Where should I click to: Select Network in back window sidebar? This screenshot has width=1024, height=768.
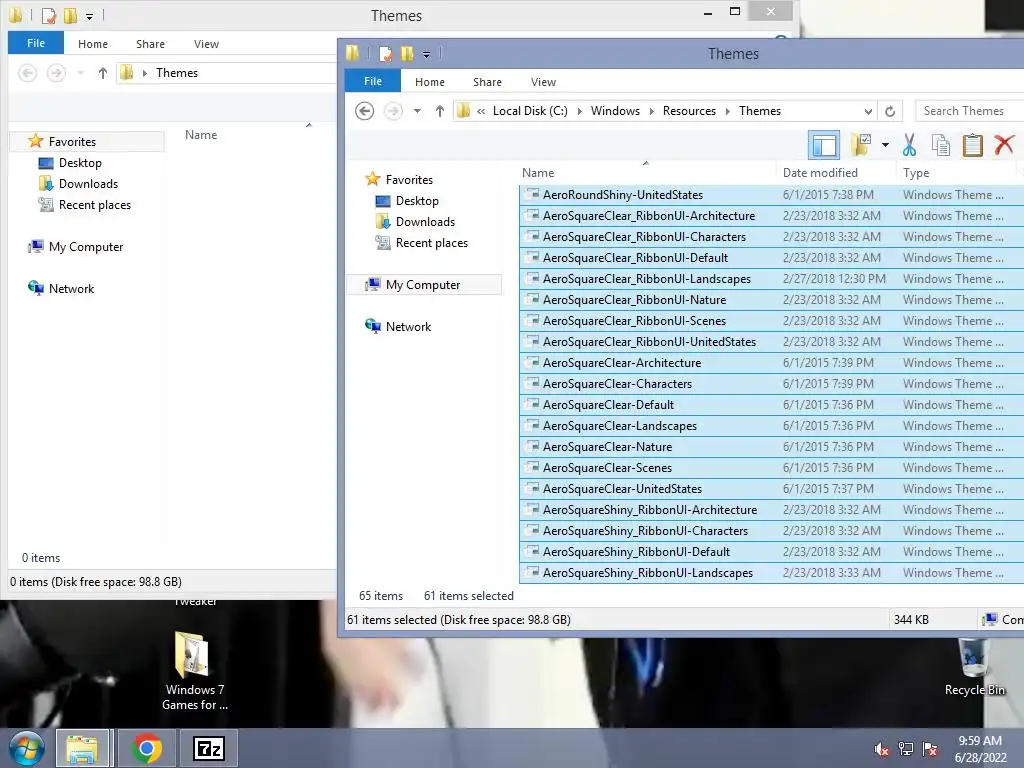(71, 289)
